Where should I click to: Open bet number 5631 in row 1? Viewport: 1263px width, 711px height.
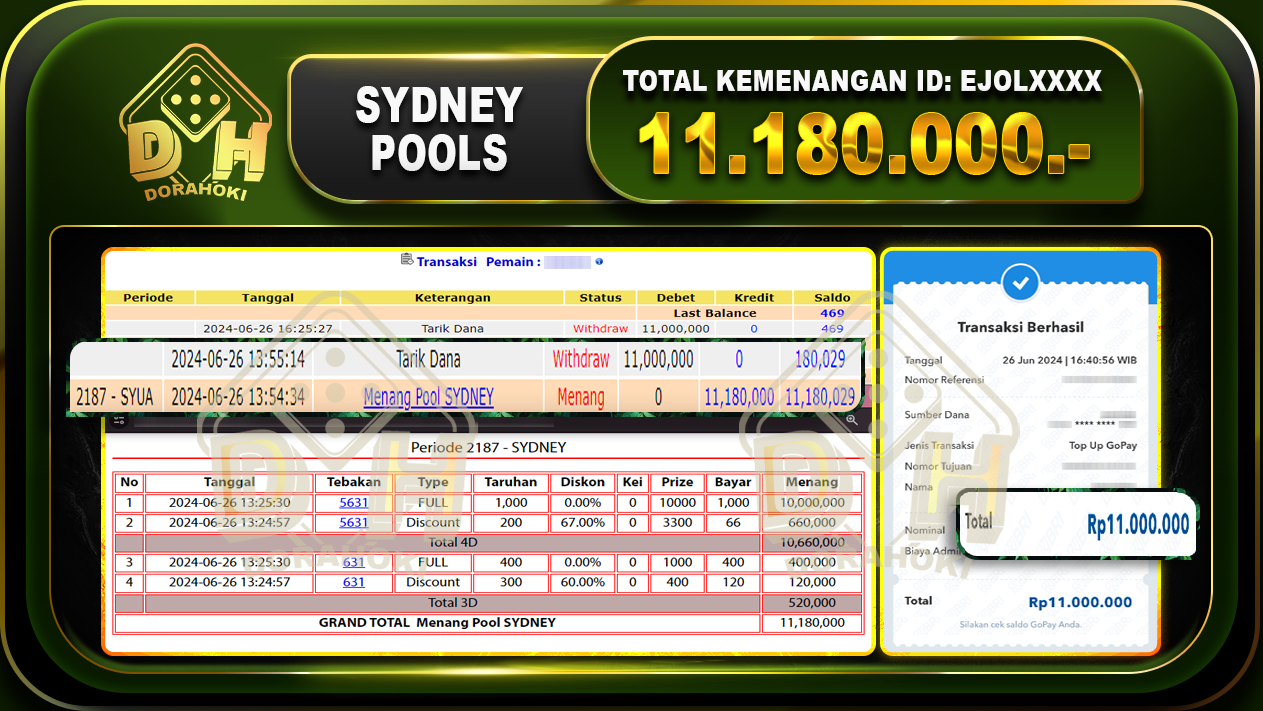click(x=352, y=502)
